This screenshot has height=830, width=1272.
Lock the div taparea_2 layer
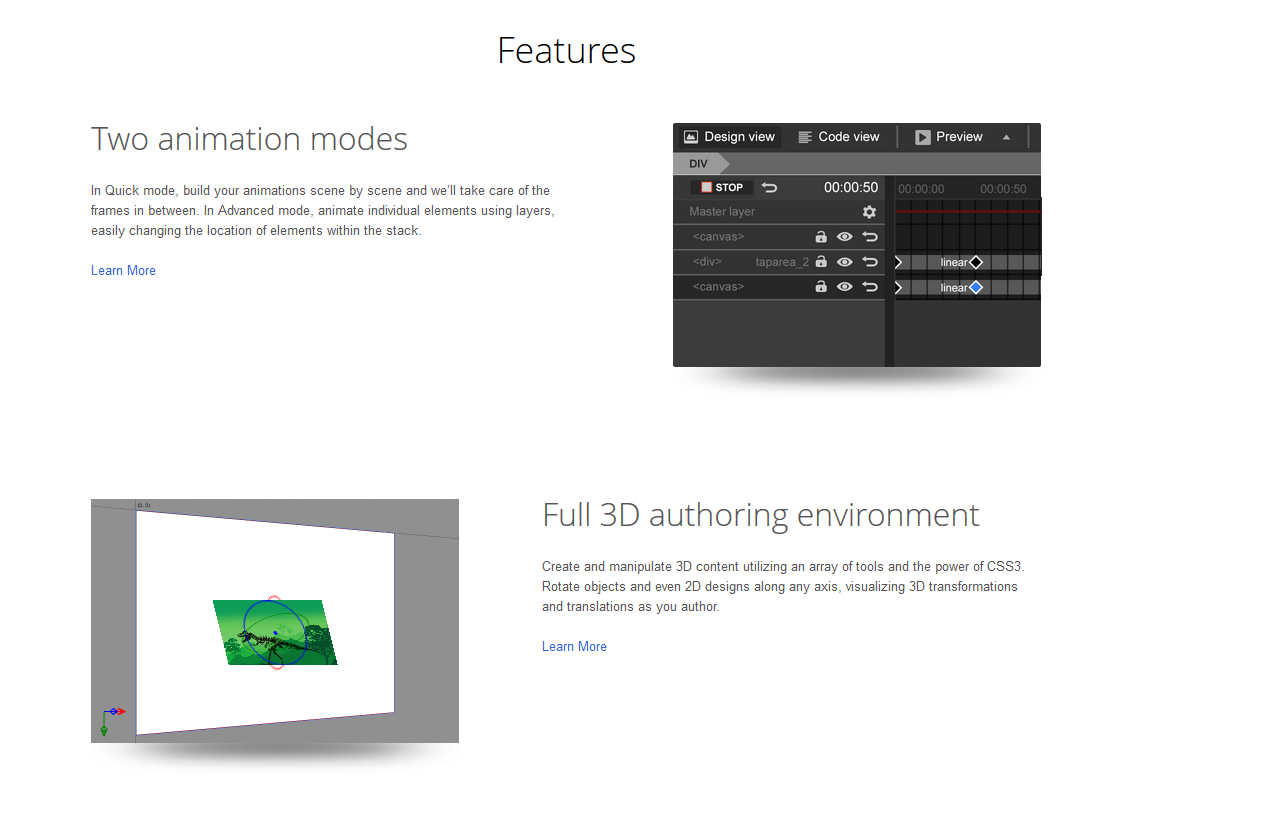(x=821, y=262)
